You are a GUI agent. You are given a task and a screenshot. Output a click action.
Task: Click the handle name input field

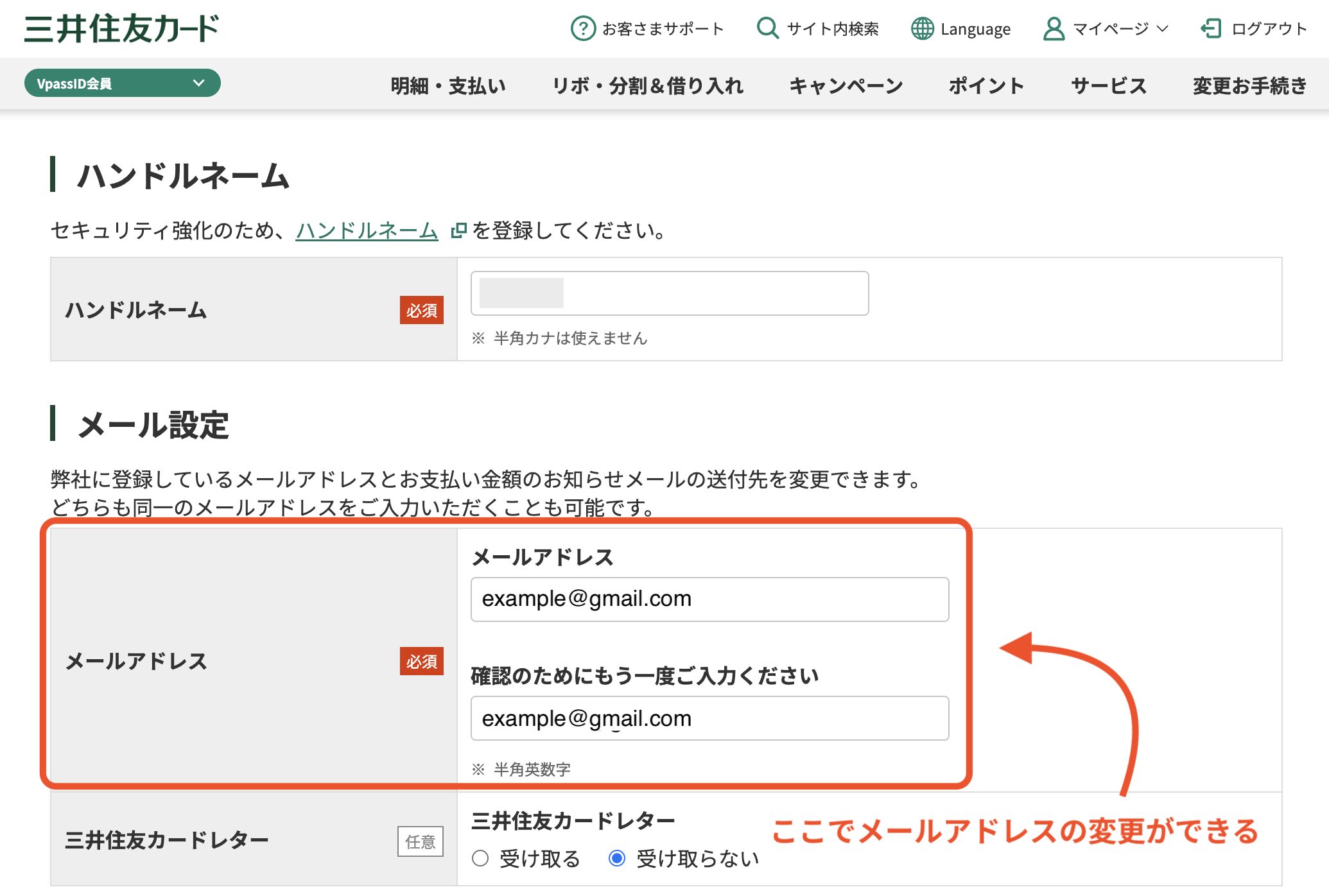[669, 293]
